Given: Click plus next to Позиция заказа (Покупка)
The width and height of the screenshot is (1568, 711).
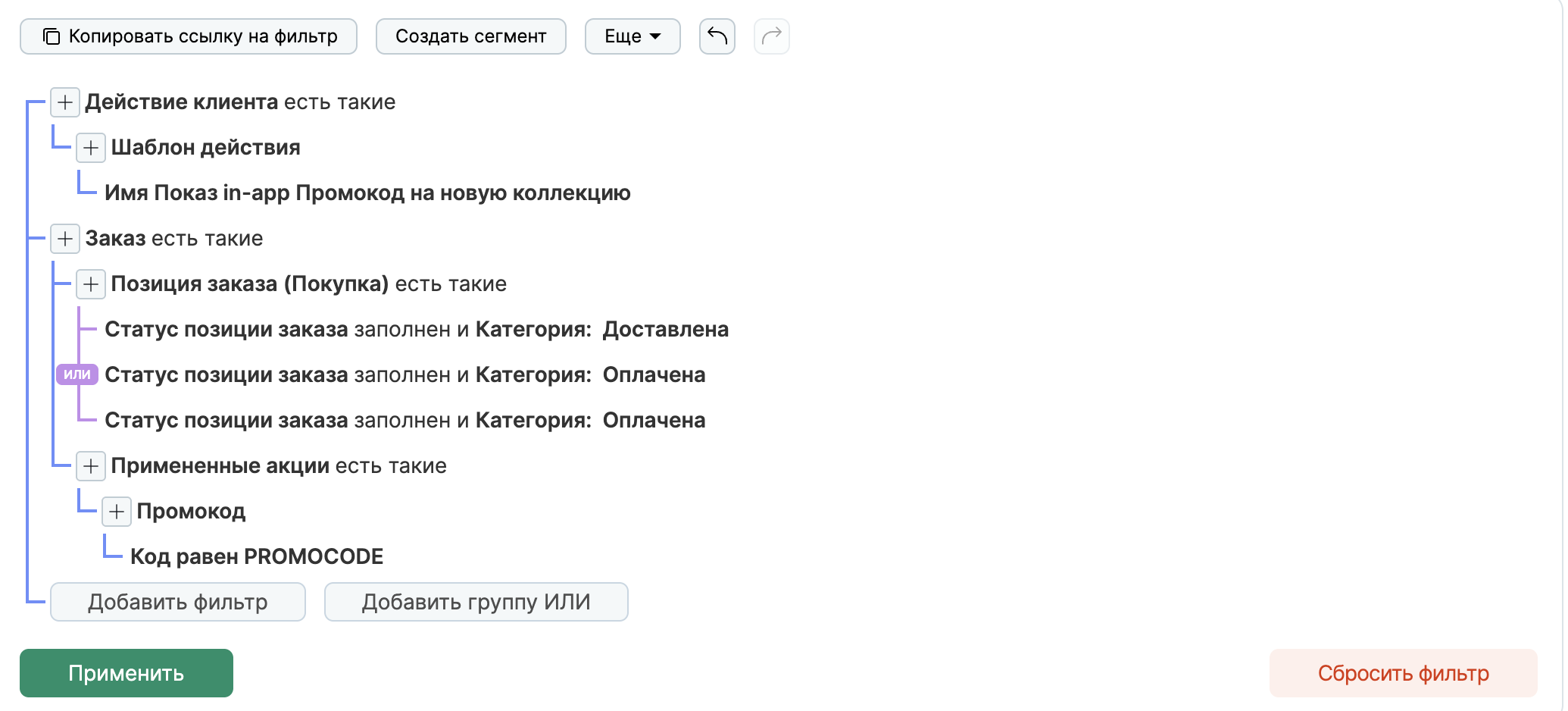Looking at the screenshot, I should click(91, 284).
